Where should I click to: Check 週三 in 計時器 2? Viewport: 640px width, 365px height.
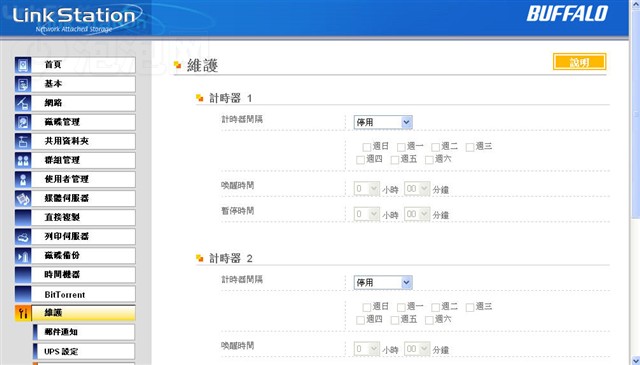pos(470,307)
